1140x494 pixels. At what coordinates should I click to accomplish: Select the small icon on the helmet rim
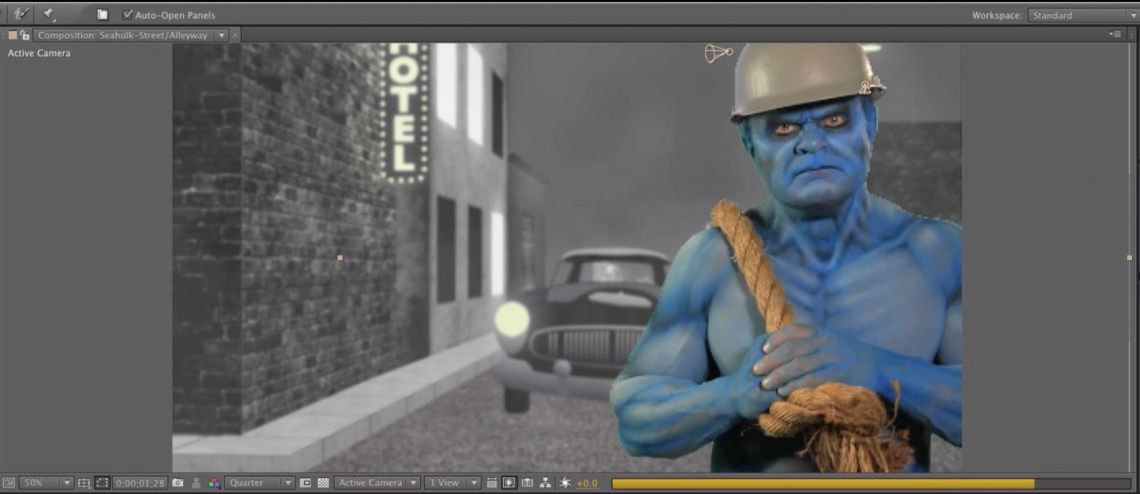[866, 88]
